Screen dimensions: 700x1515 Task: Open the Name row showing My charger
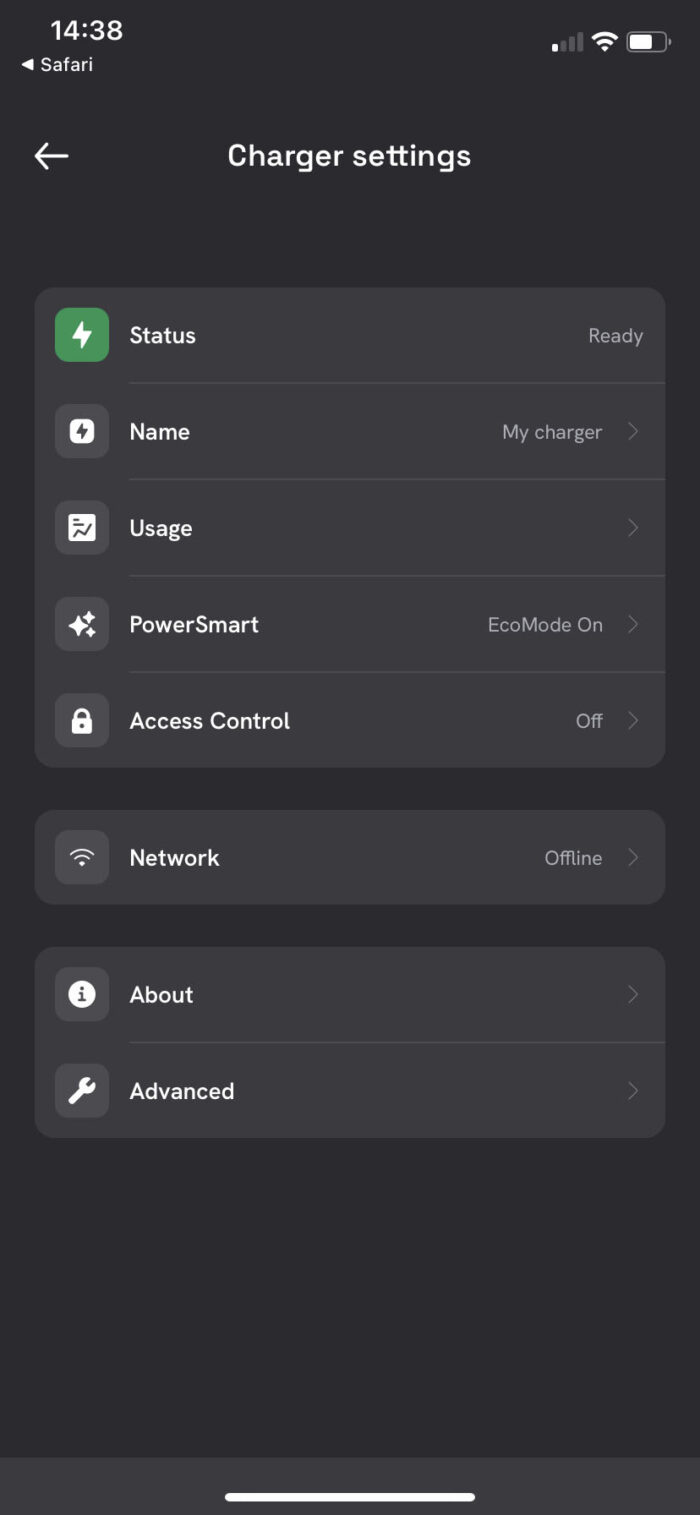(350, 431)
